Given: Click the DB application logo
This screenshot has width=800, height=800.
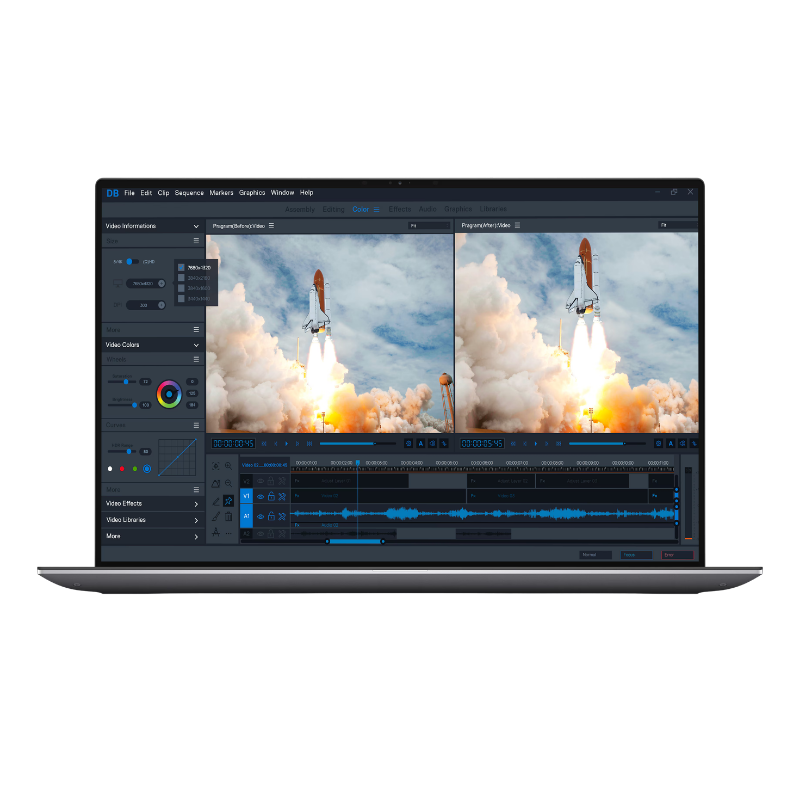Looking at the screenshot, I should coord(112,193).
